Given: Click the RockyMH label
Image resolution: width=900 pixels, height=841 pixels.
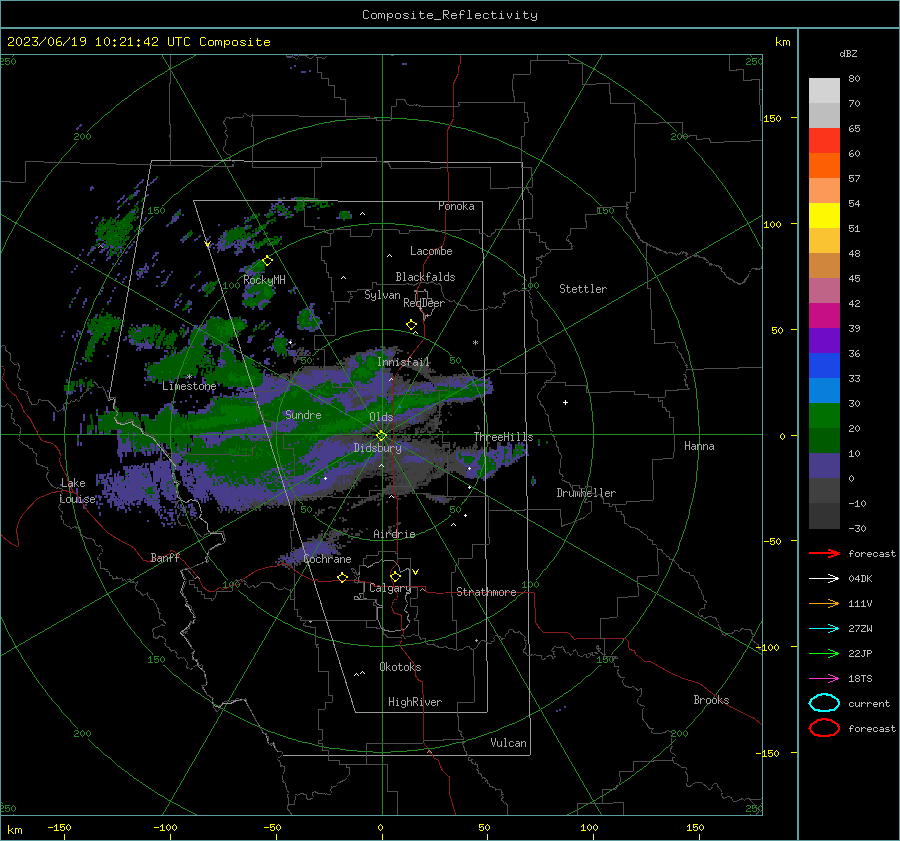Looking at the screenshot, I should [264, 280].
